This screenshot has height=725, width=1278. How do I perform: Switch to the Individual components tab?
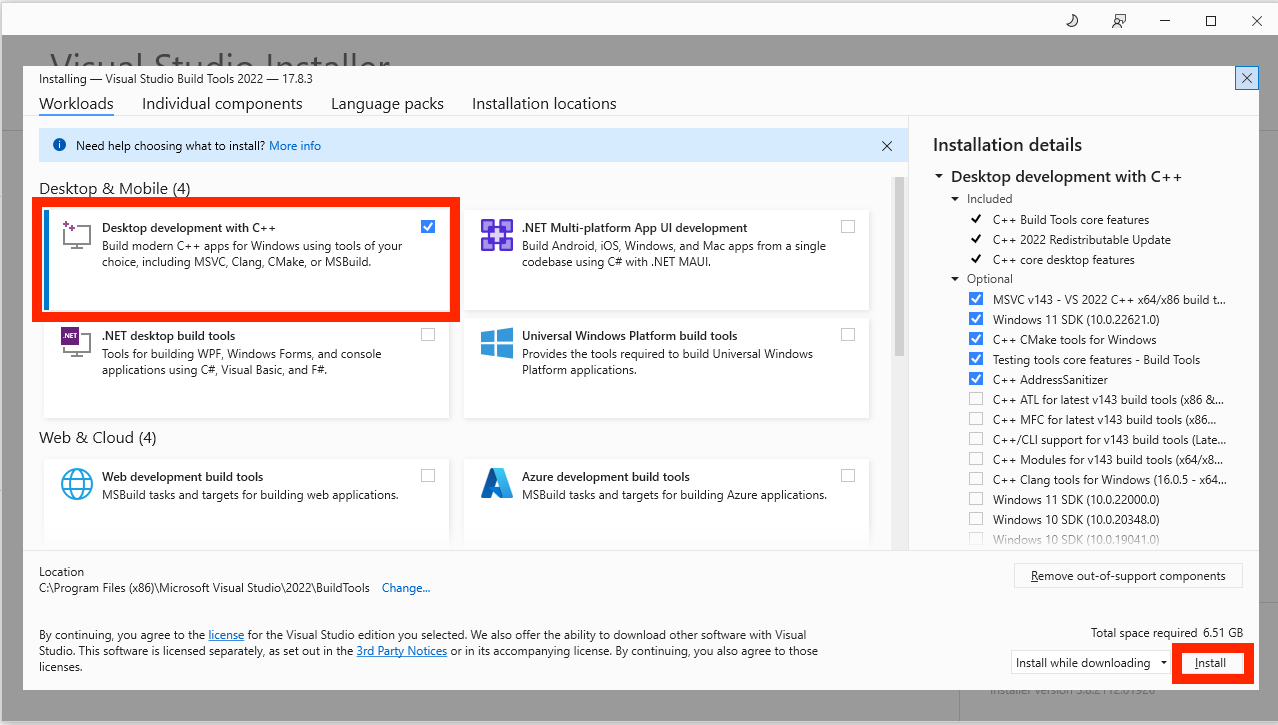coord(222,104)
